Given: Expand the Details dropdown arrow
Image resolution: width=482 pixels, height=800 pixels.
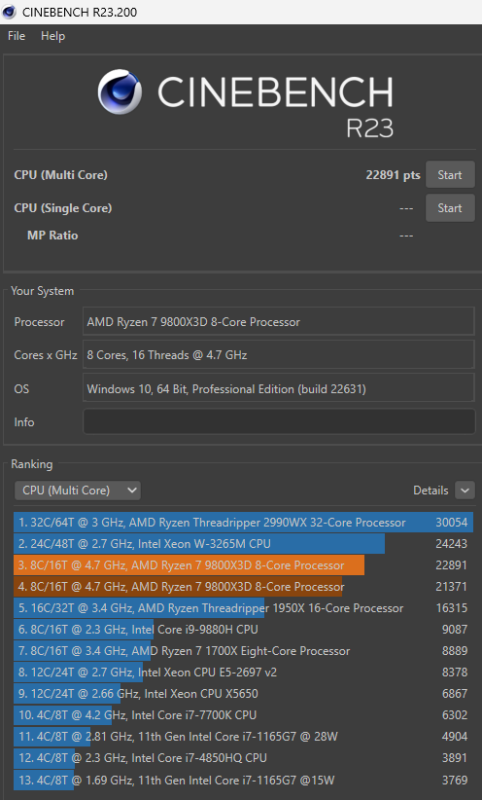Looking at the screenshot, I should [465, 490].
